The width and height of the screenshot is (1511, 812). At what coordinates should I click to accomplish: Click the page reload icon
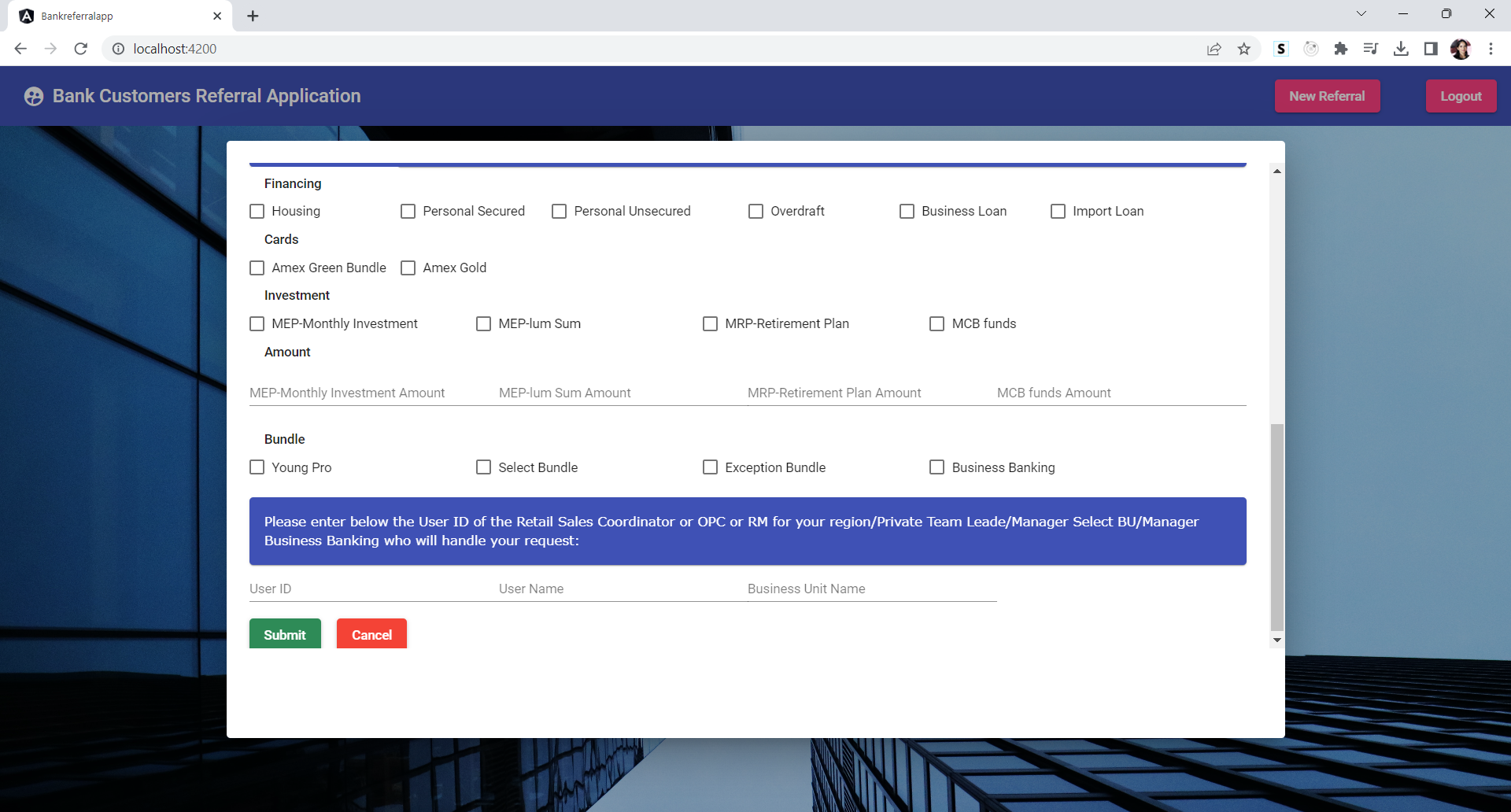coord(81,48)
